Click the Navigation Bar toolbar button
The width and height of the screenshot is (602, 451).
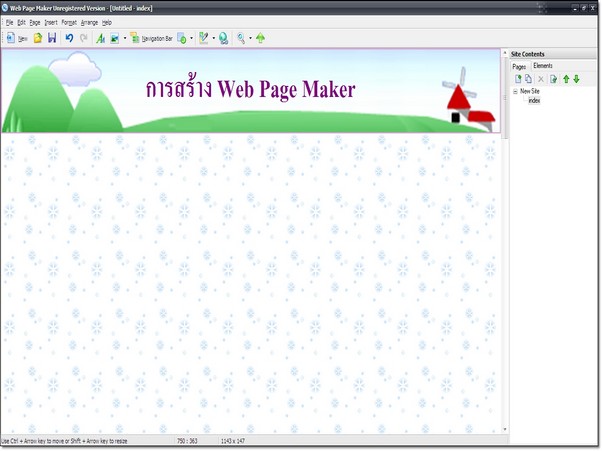click(x=151, y=38)
